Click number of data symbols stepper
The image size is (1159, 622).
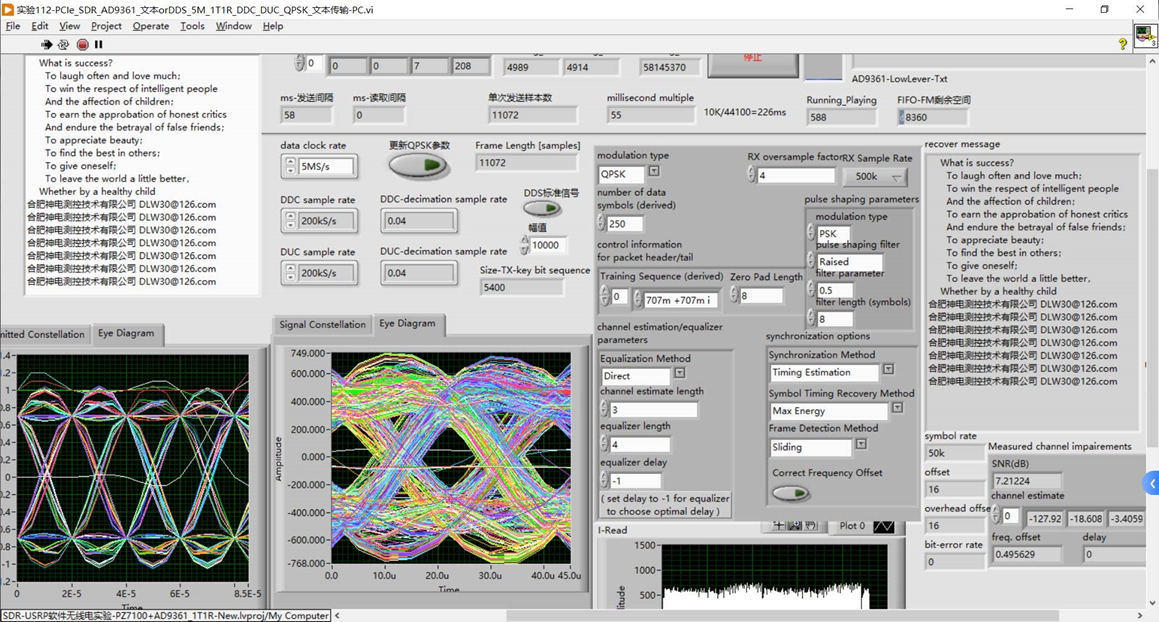coord(602,223)
